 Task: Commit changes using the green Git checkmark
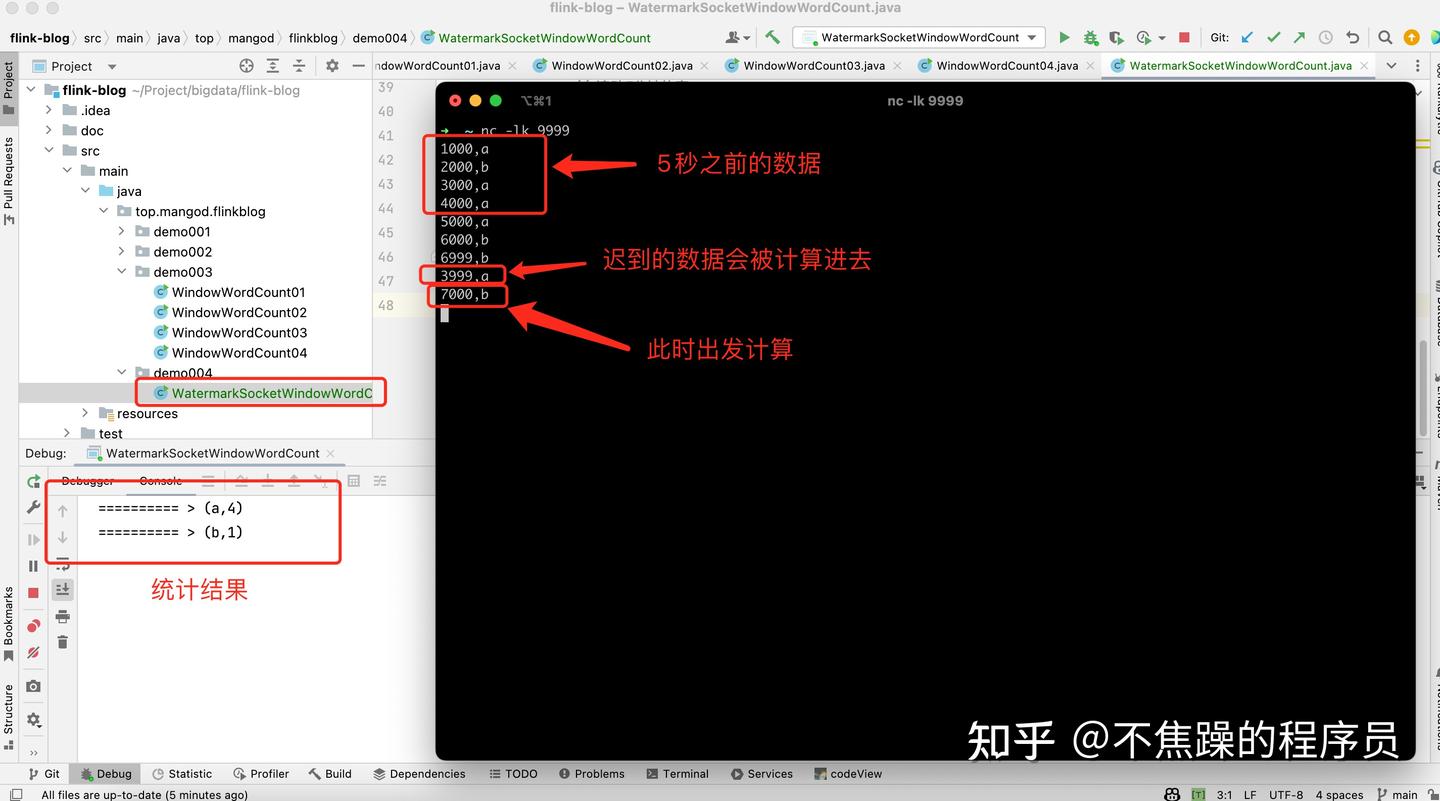(x=1273, y=37)
